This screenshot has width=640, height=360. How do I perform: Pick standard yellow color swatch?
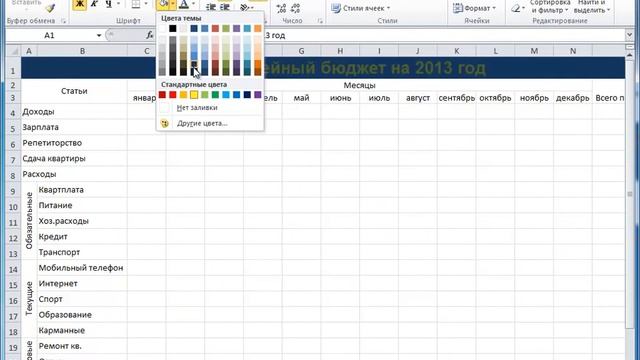[x=194, y=95]
